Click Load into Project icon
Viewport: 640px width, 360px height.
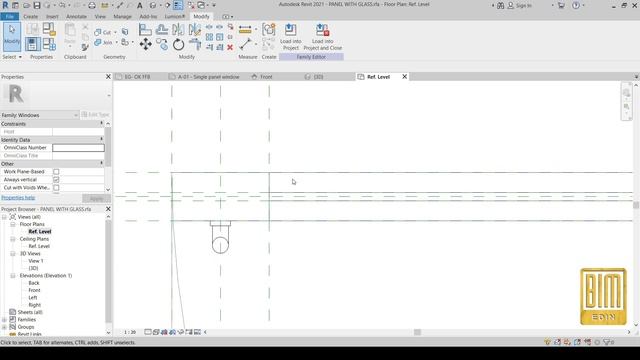pyautogui.click(x=291, y=37)
